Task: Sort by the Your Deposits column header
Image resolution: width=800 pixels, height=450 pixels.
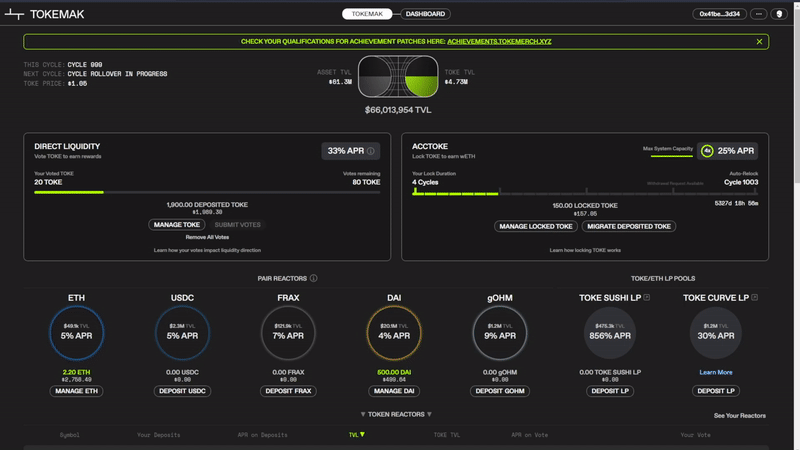Action: (x=159, y=435)
